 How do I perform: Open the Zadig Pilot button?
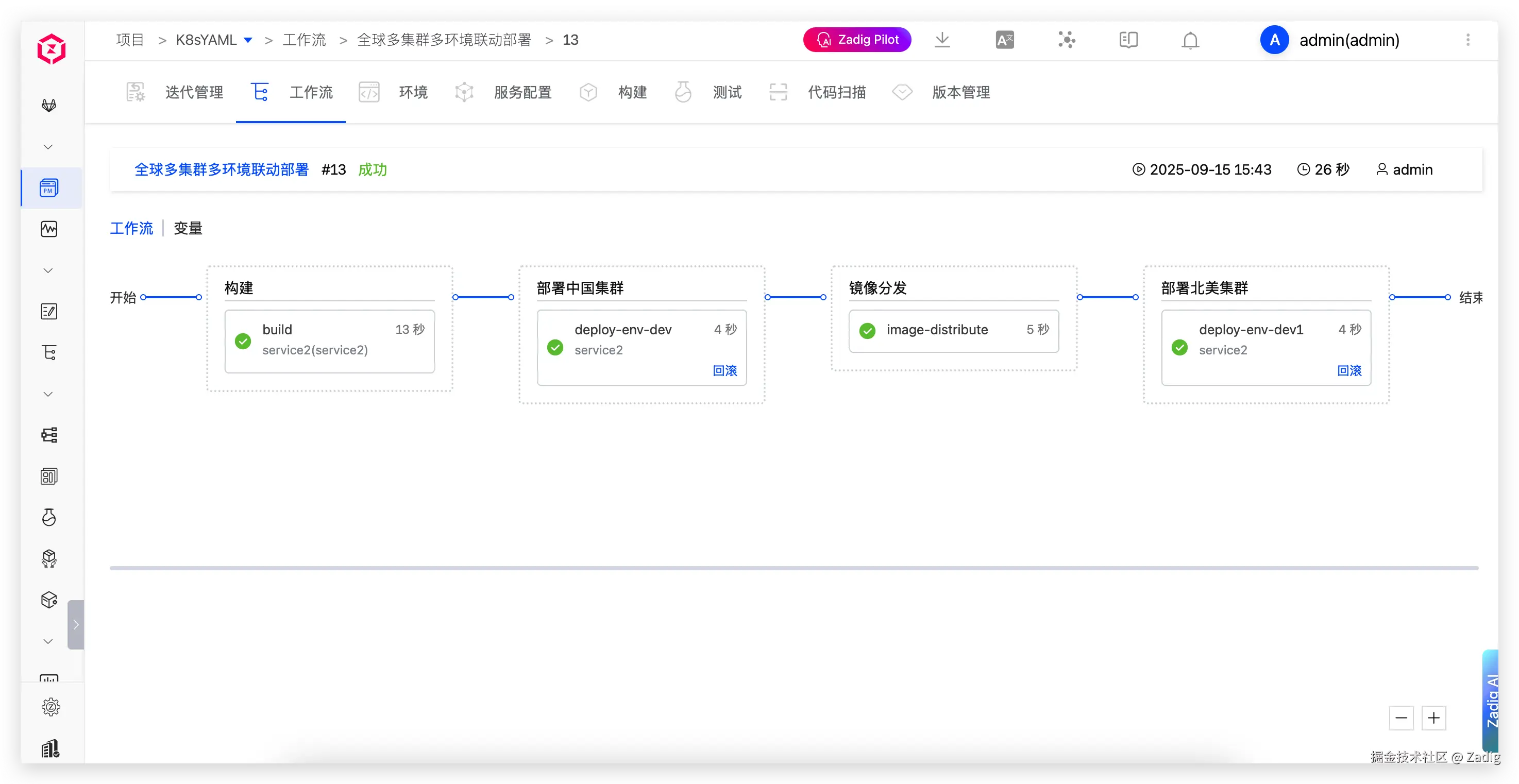pyautogui.click(x=857, y=40)
